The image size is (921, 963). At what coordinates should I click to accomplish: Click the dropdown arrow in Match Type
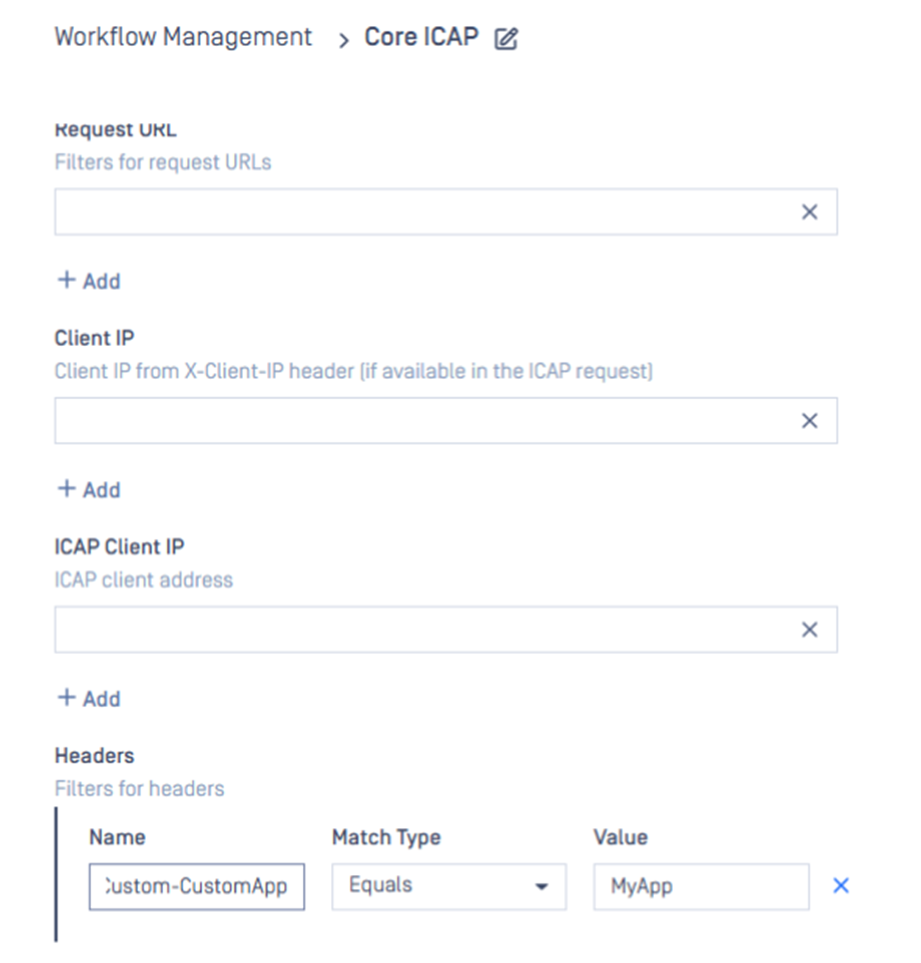(x=542, y=887)
